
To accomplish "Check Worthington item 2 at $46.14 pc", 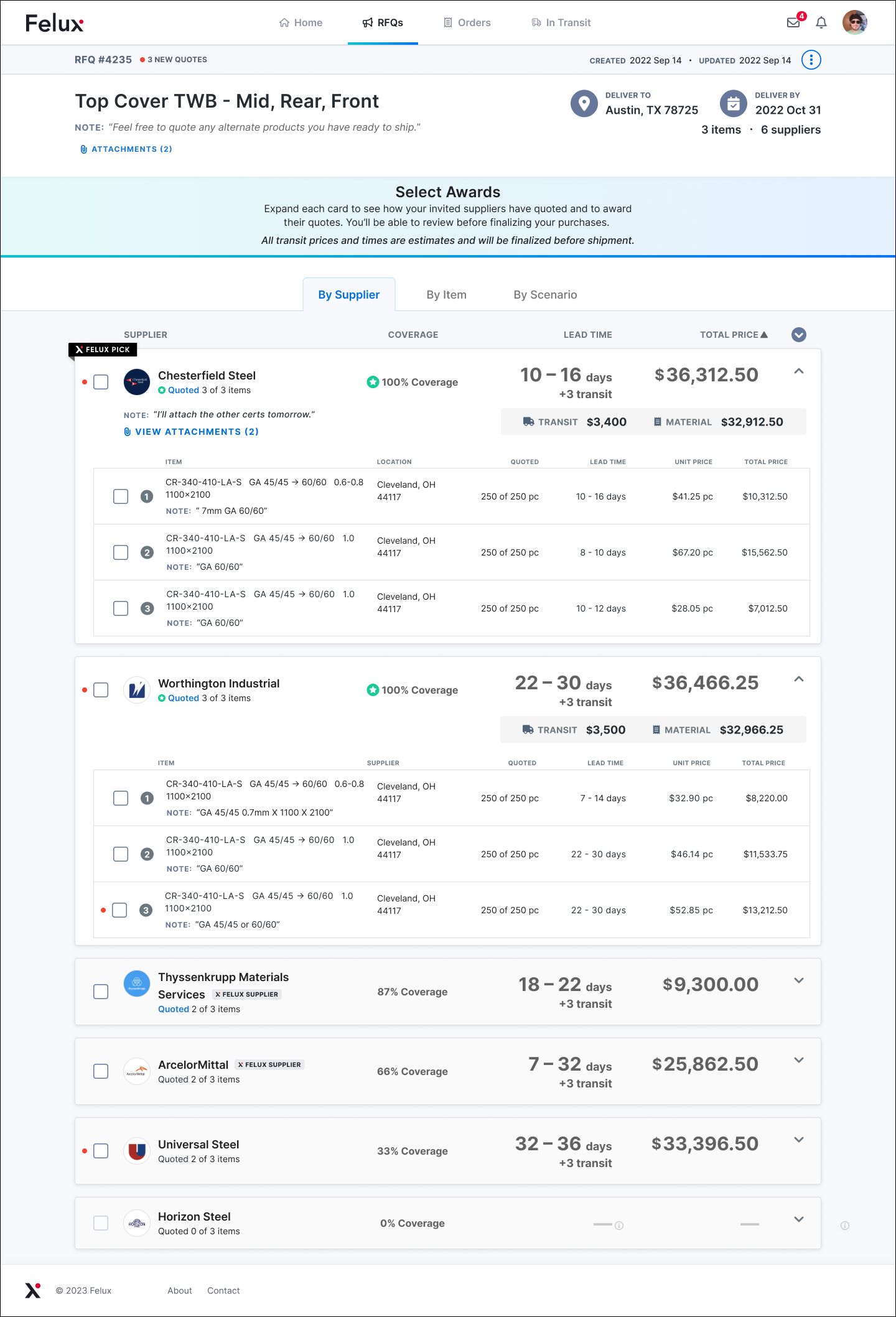I will [x=121, y=854].
